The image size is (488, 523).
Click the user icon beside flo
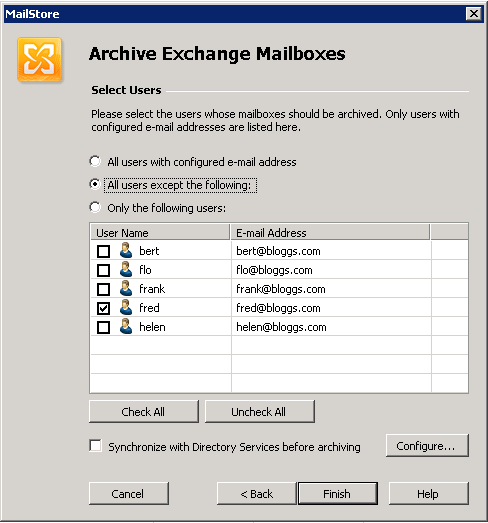(x=126, y=270)
